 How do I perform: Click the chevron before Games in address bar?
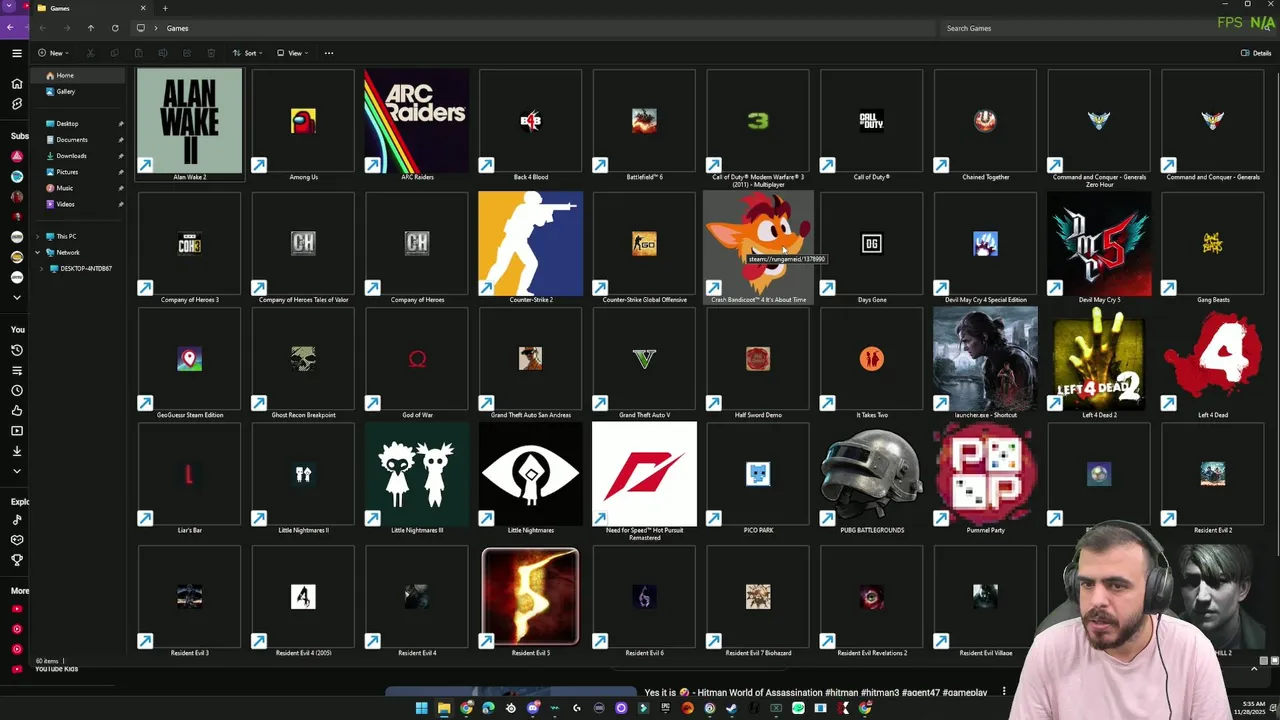click(x=157, y=28)
